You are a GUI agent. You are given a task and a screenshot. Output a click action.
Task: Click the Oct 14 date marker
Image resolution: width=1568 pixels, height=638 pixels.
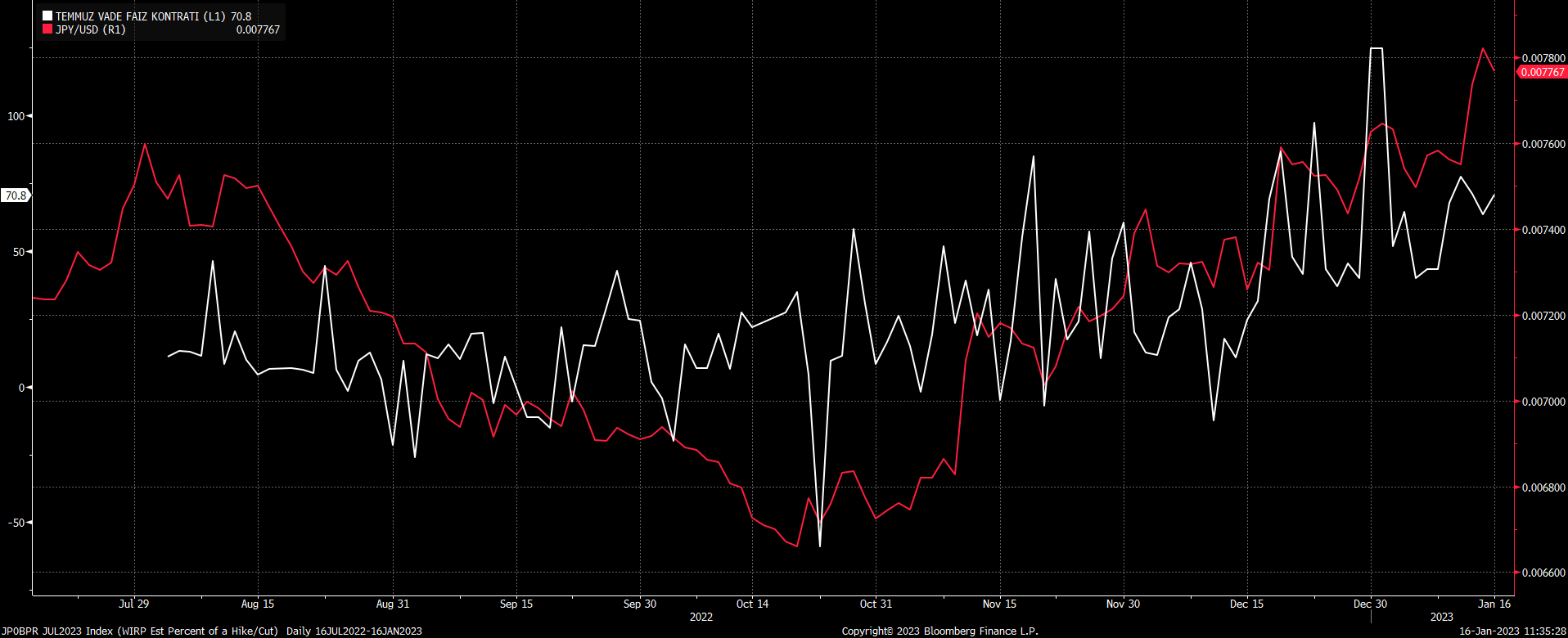coord(753,604)
